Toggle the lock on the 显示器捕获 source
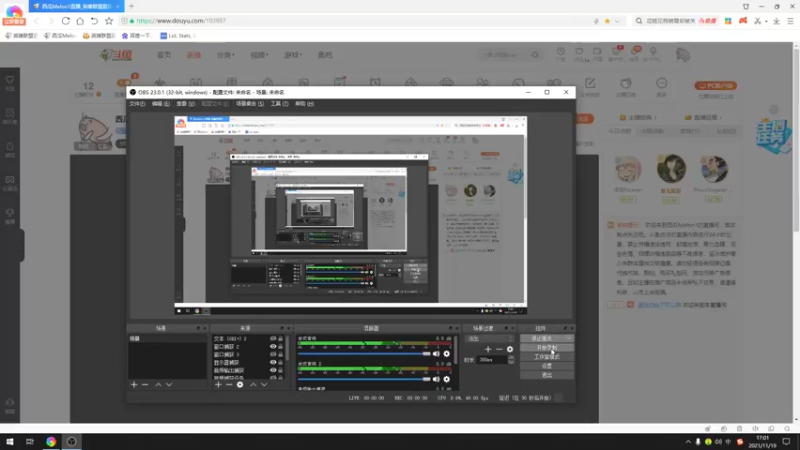800x450 pixels. [280, 362]
